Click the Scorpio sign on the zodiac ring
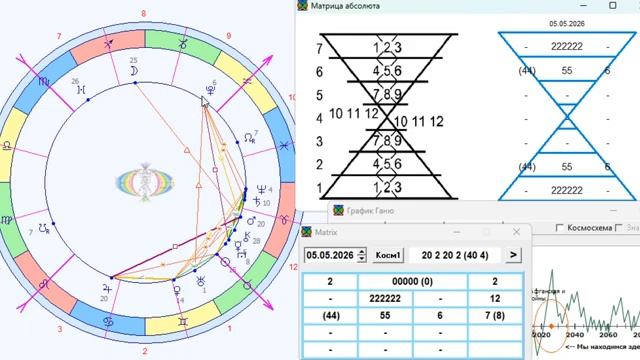Image resolution: width=640 pixels, height=360 pixels. 44,82
